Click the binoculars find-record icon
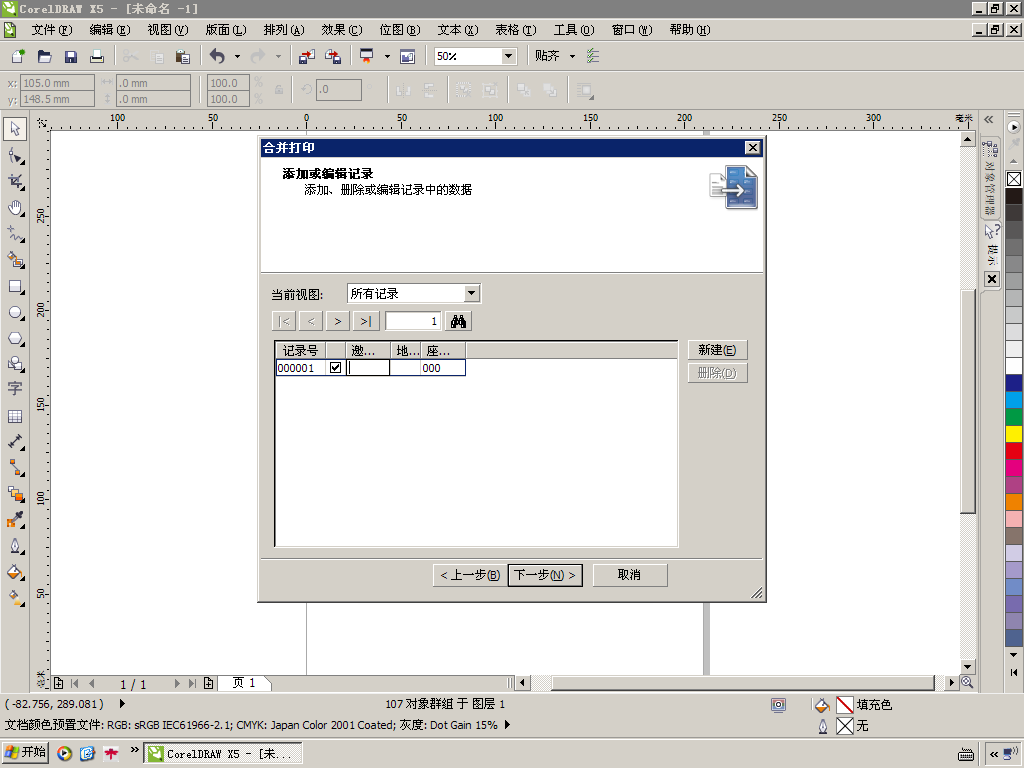 [458, 321]
